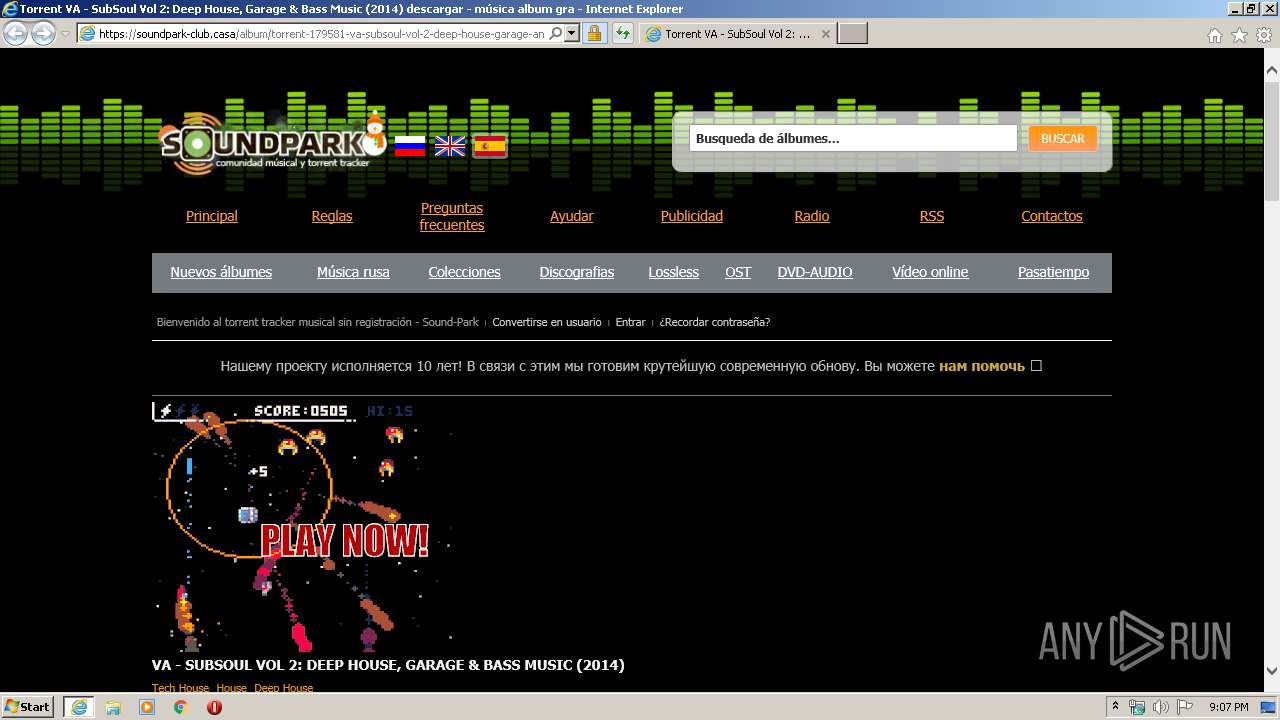Open the Ayudar link
The width and height of the screenshot is (1280, 720).
(x=572, y=216)
